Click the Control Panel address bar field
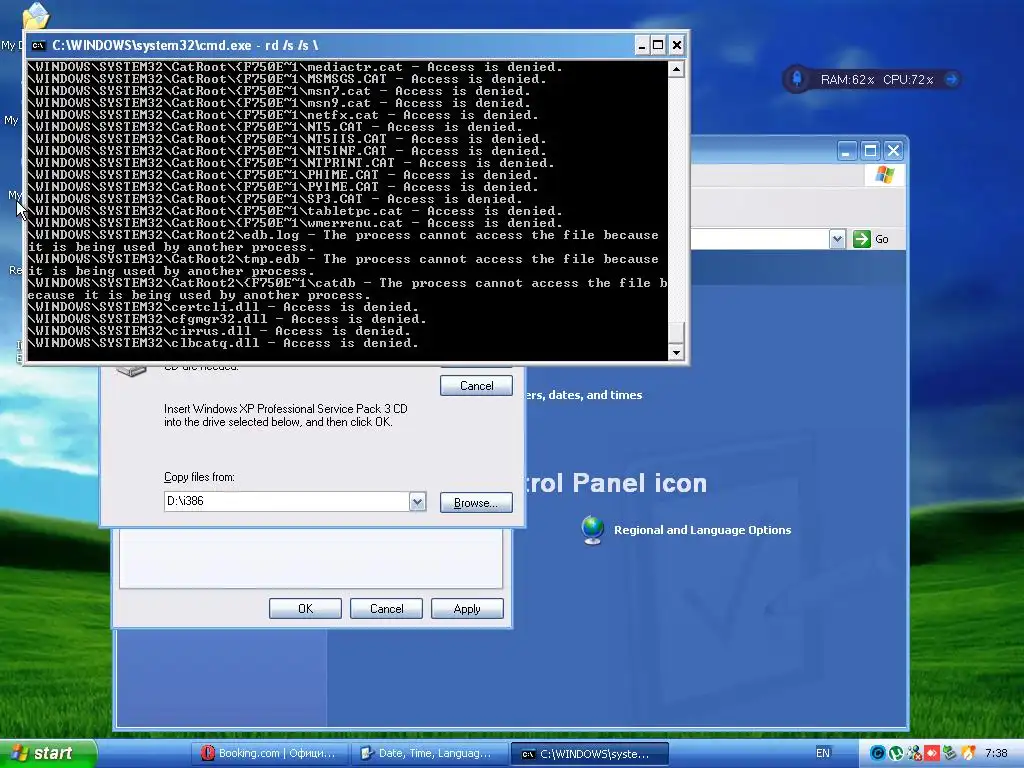The height and width of the screenshot is (768, 1024). click(760, 239)
